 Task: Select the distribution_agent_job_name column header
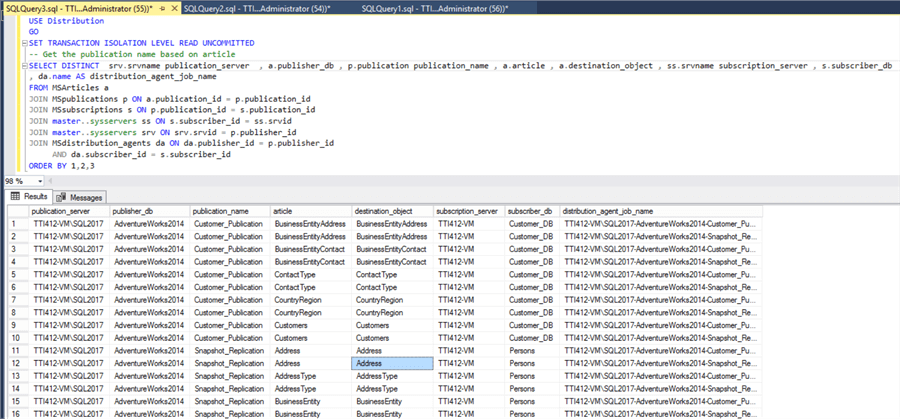(660, 211)
